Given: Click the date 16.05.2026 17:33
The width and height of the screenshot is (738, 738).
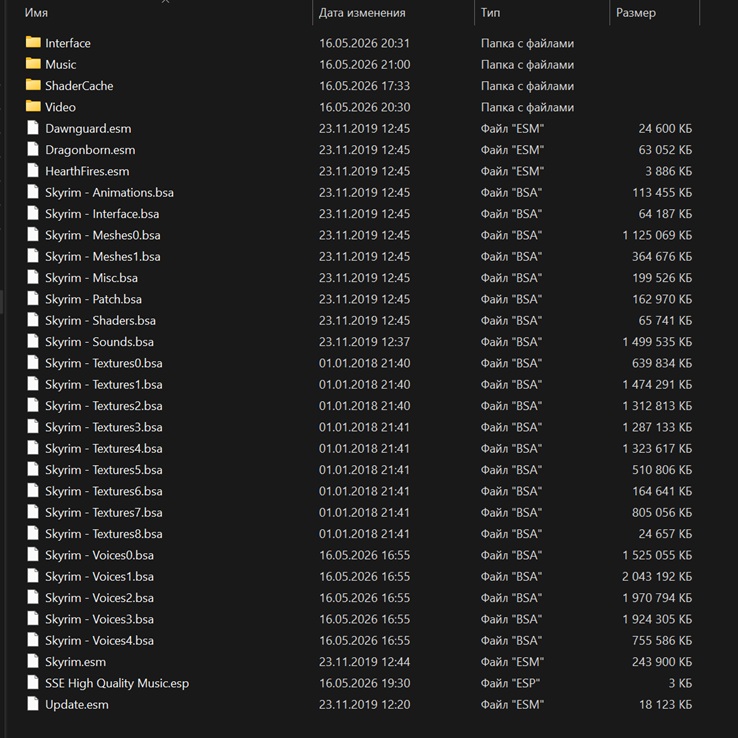Looking at the screenshot, I should 364,86.
